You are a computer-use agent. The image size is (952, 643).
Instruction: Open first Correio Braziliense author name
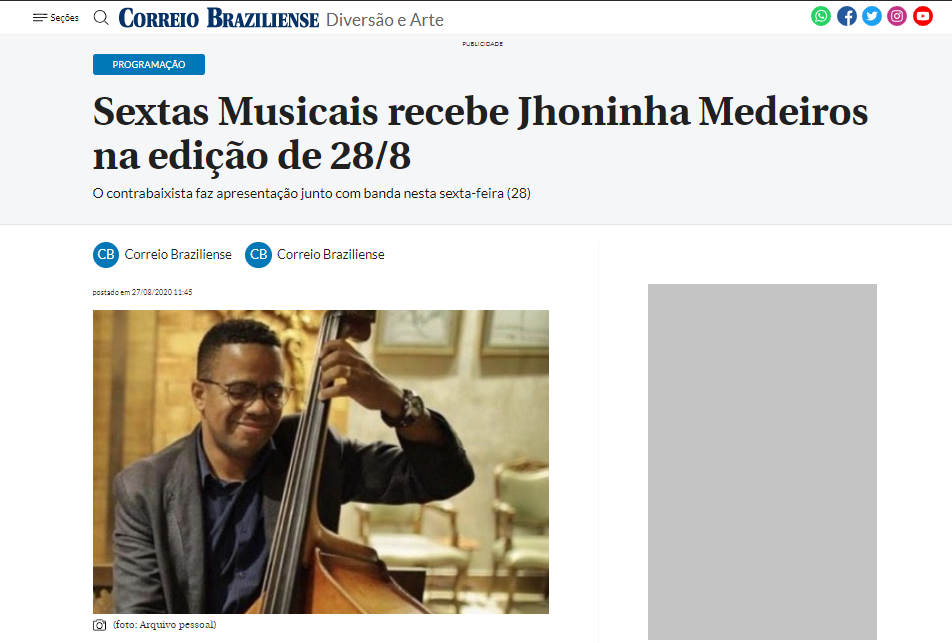[178, 254]
